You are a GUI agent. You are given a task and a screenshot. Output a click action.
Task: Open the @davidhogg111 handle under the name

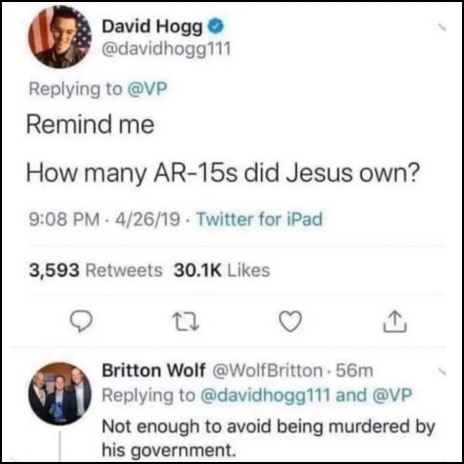(166, 49)
